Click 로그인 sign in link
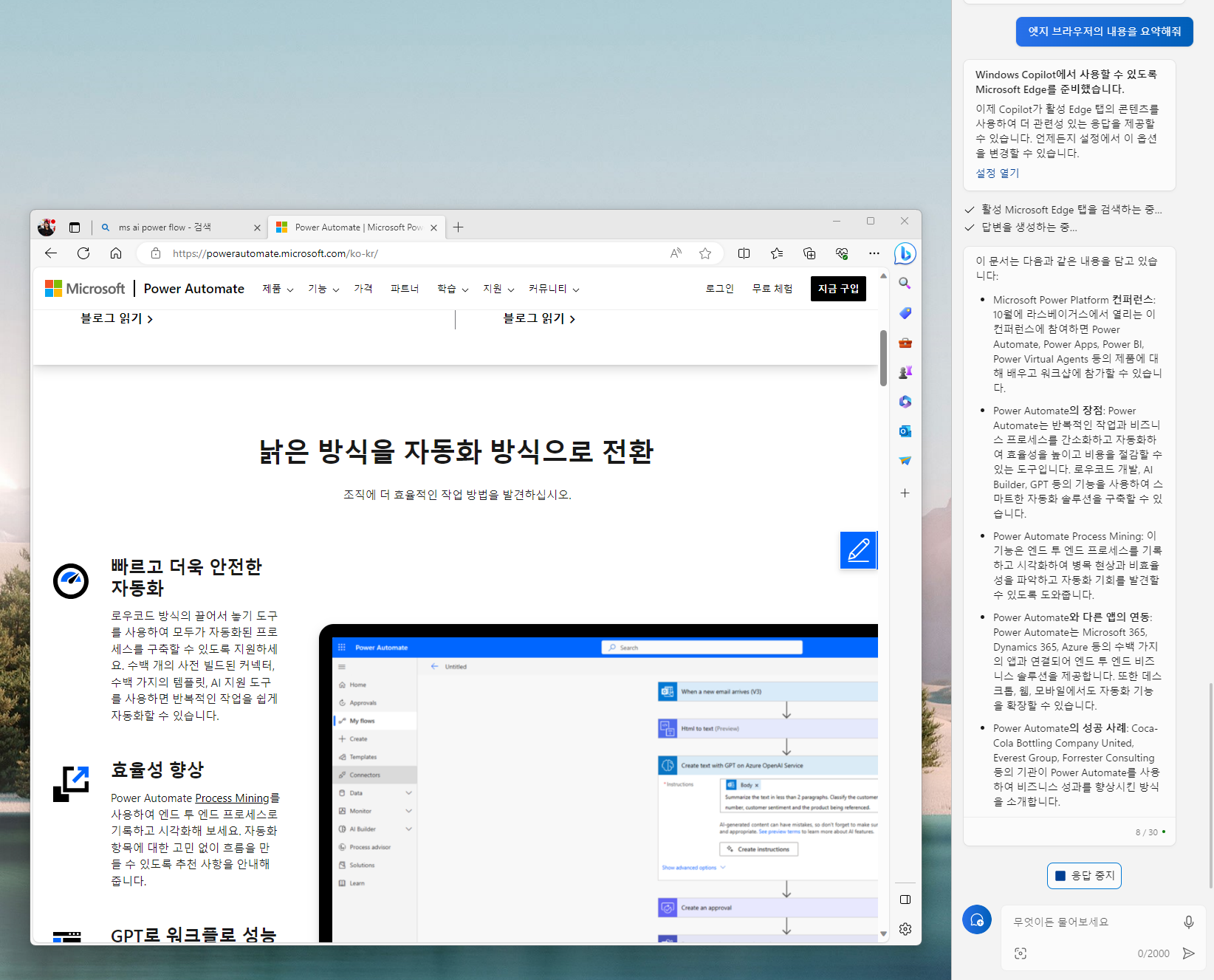Image resolution: width=1214 pixels, height=980 pixels. coord(719,289)
